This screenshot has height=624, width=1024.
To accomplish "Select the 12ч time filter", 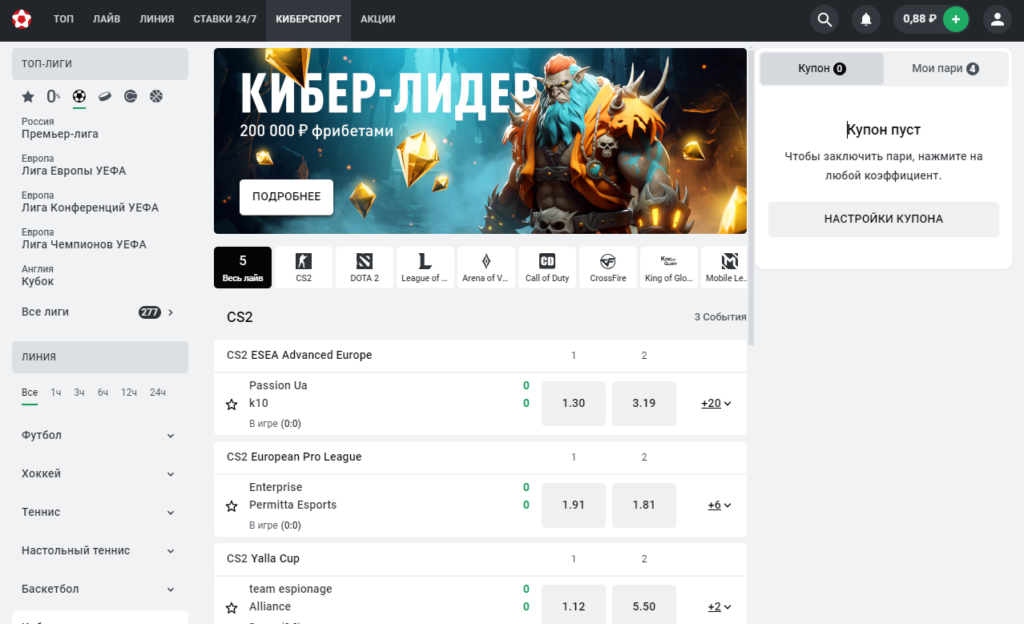I will (129, 392).
